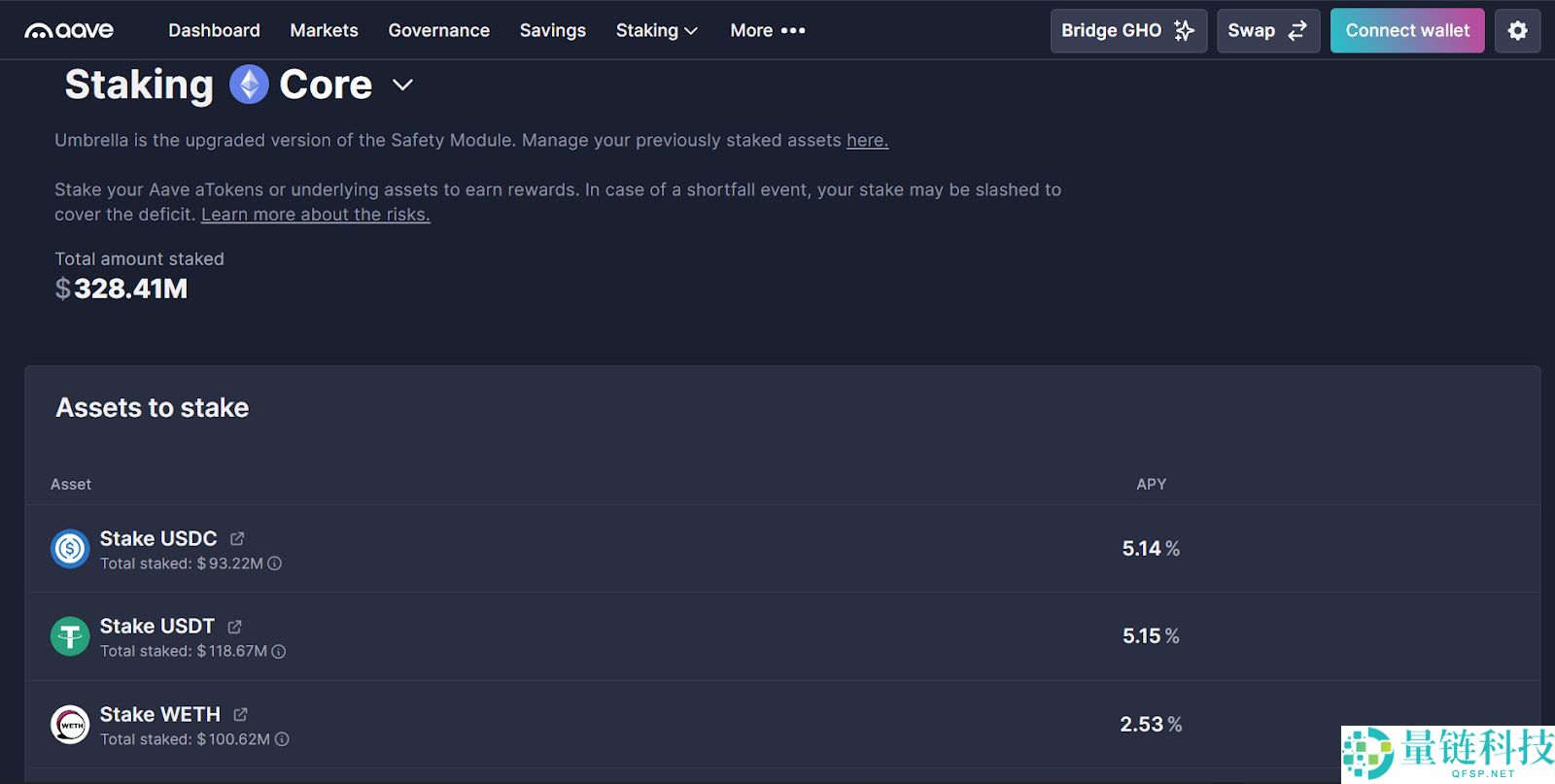Open Governance section

click(438, 30)
